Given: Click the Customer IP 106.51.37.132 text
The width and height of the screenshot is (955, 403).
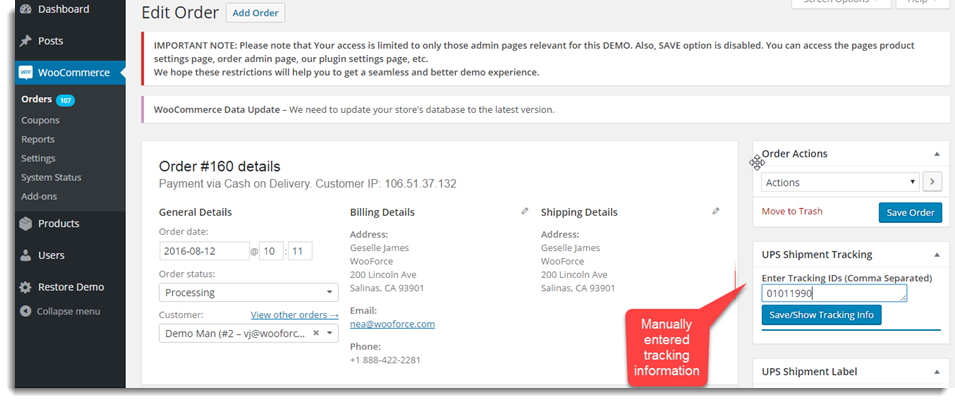Looking at the screenshot, I should click(x=386, y=183).
